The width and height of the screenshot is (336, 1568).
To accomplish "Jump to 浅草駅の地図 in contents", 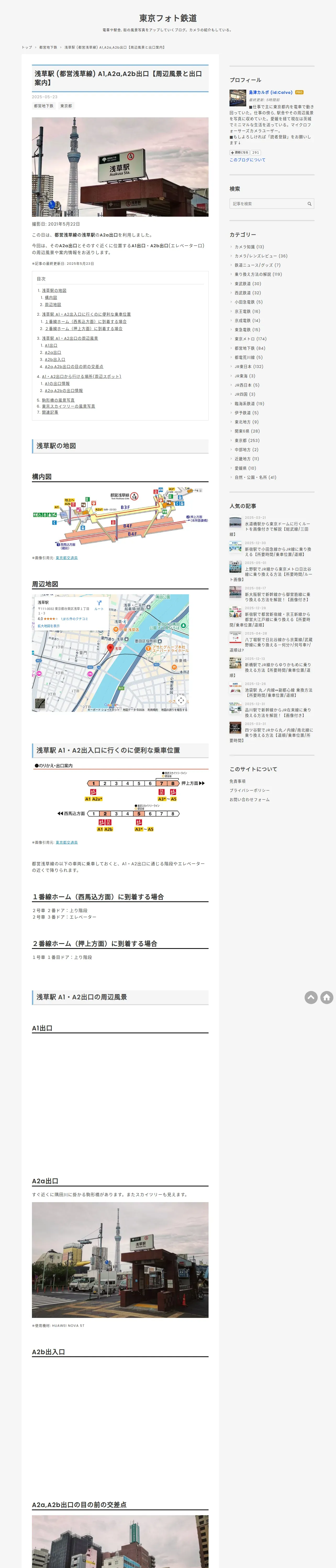I will coord(54,290).
